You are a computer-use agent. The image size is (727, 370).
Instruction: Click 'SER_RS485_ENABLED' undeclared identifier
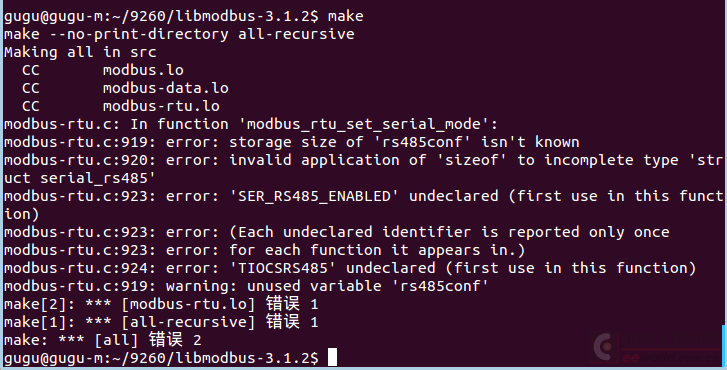click(x=314, y=196)
